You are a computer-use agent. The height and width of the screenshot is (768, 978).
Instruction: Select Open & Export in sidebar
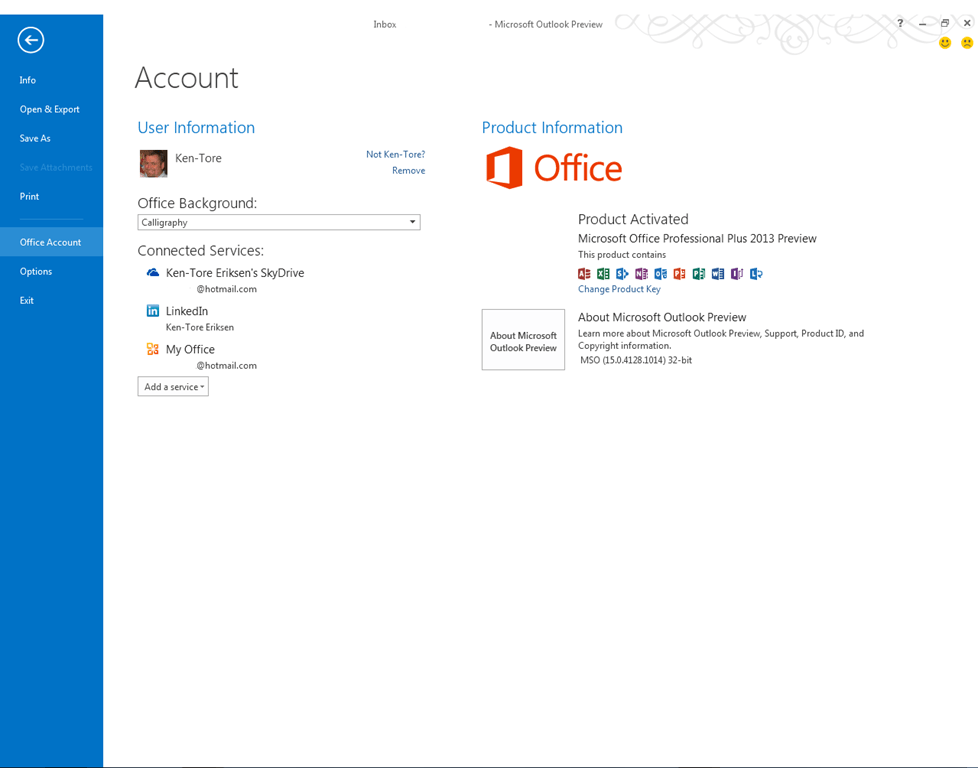49,109
